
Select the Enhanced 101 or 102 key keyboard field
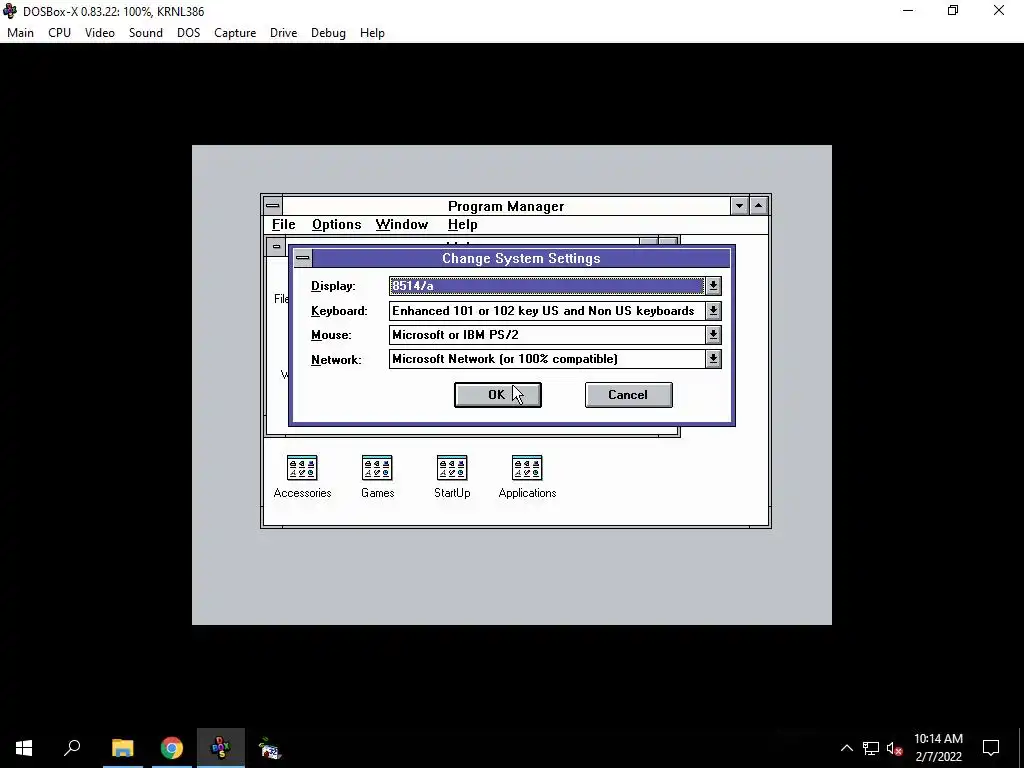coord(547,310)
